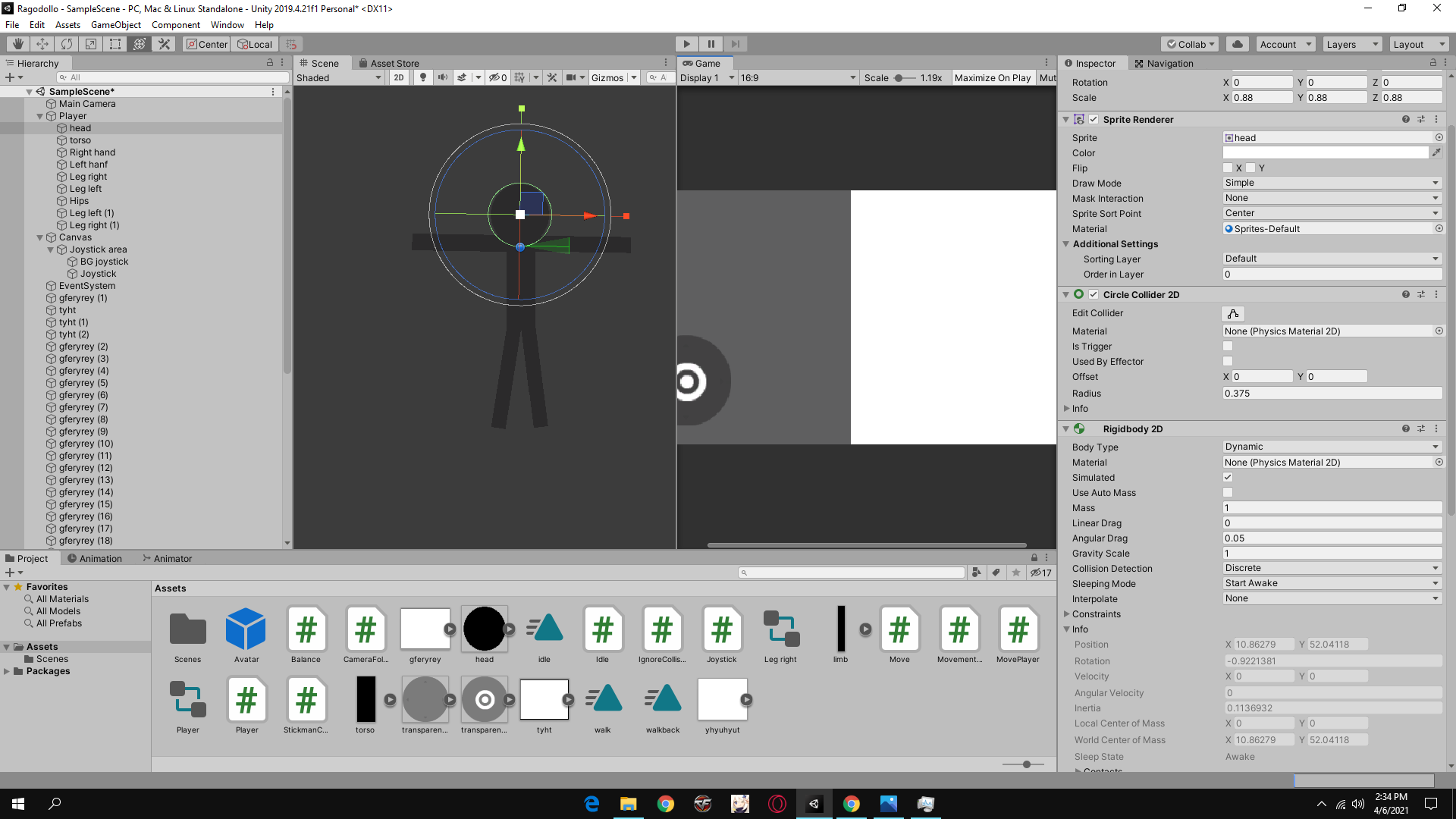Select the Avatar asset
The height and width of the screenshot is (819, 1456).
click(x=246, y=635)
